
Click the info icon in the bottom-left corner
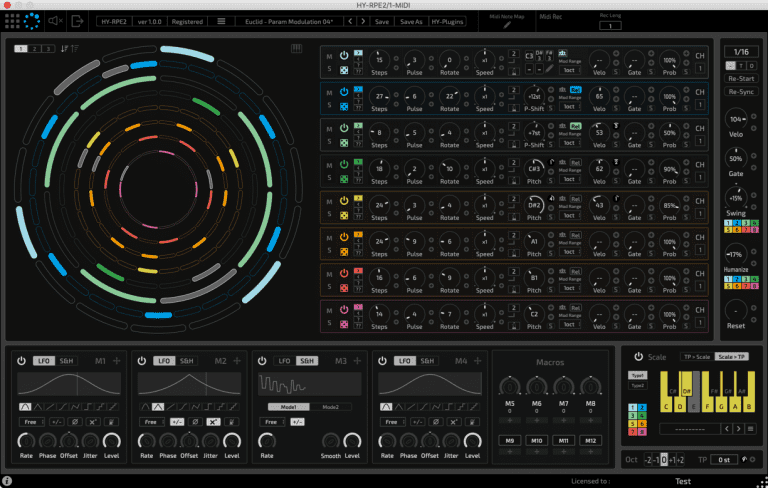[x=7, y=481]
